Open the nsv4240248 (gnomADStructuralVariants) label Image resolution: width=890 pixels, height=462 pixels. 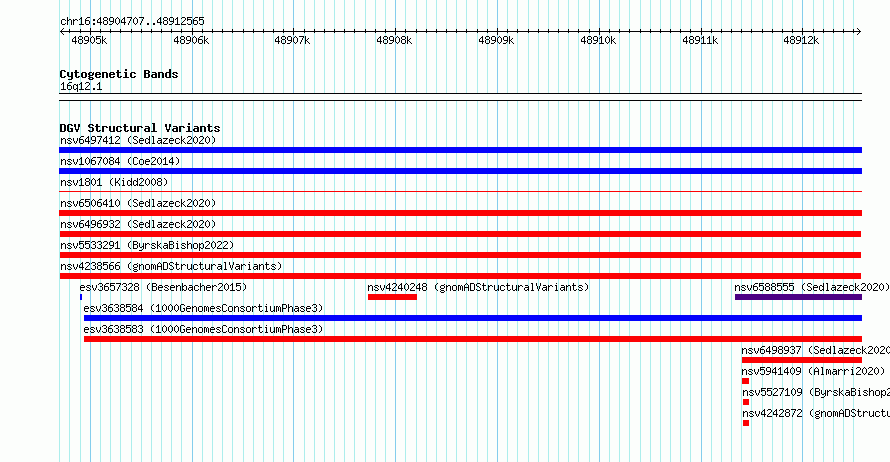[478, 287]
